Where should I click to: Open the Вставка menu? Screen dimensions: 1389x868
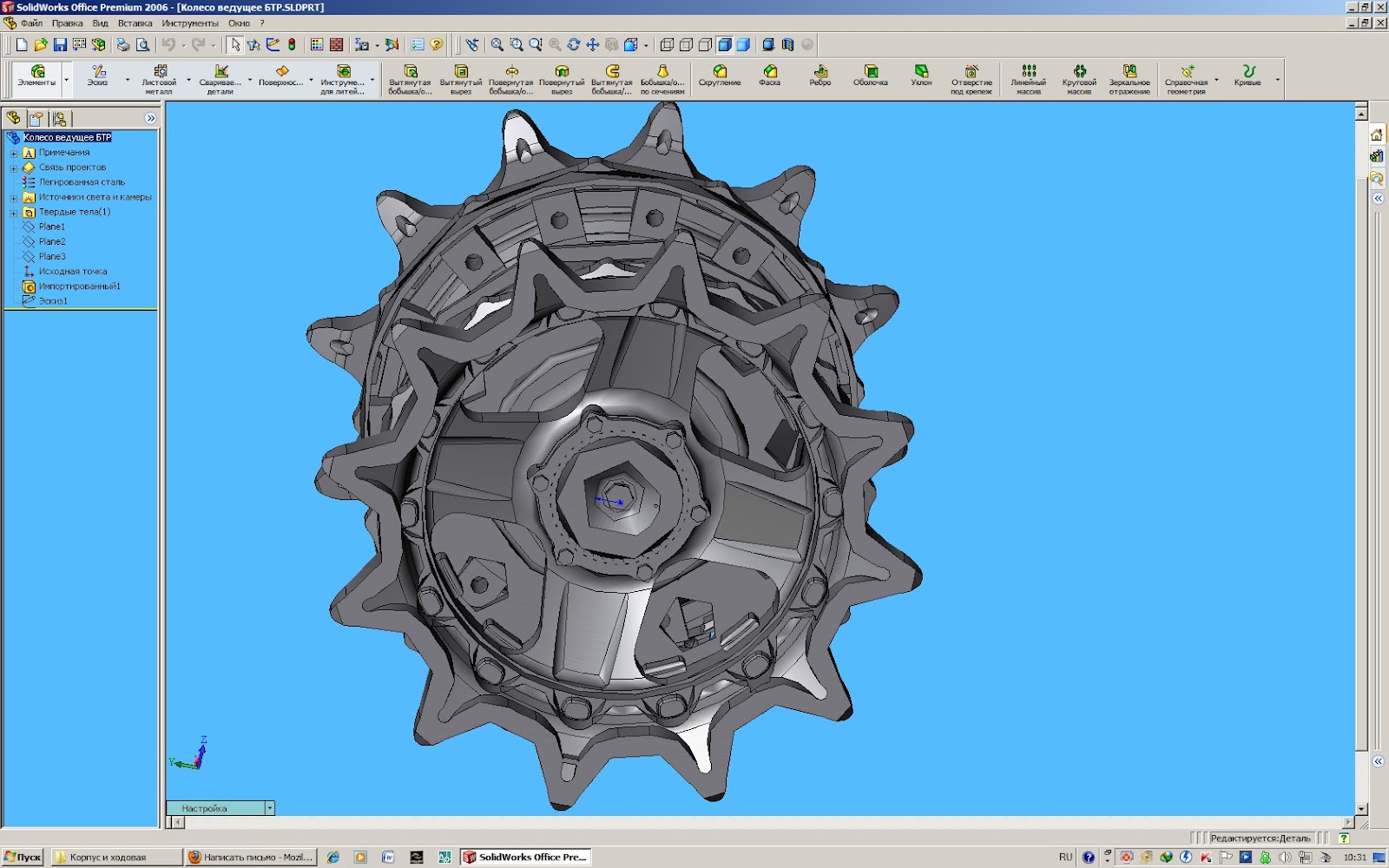(135, 23)
